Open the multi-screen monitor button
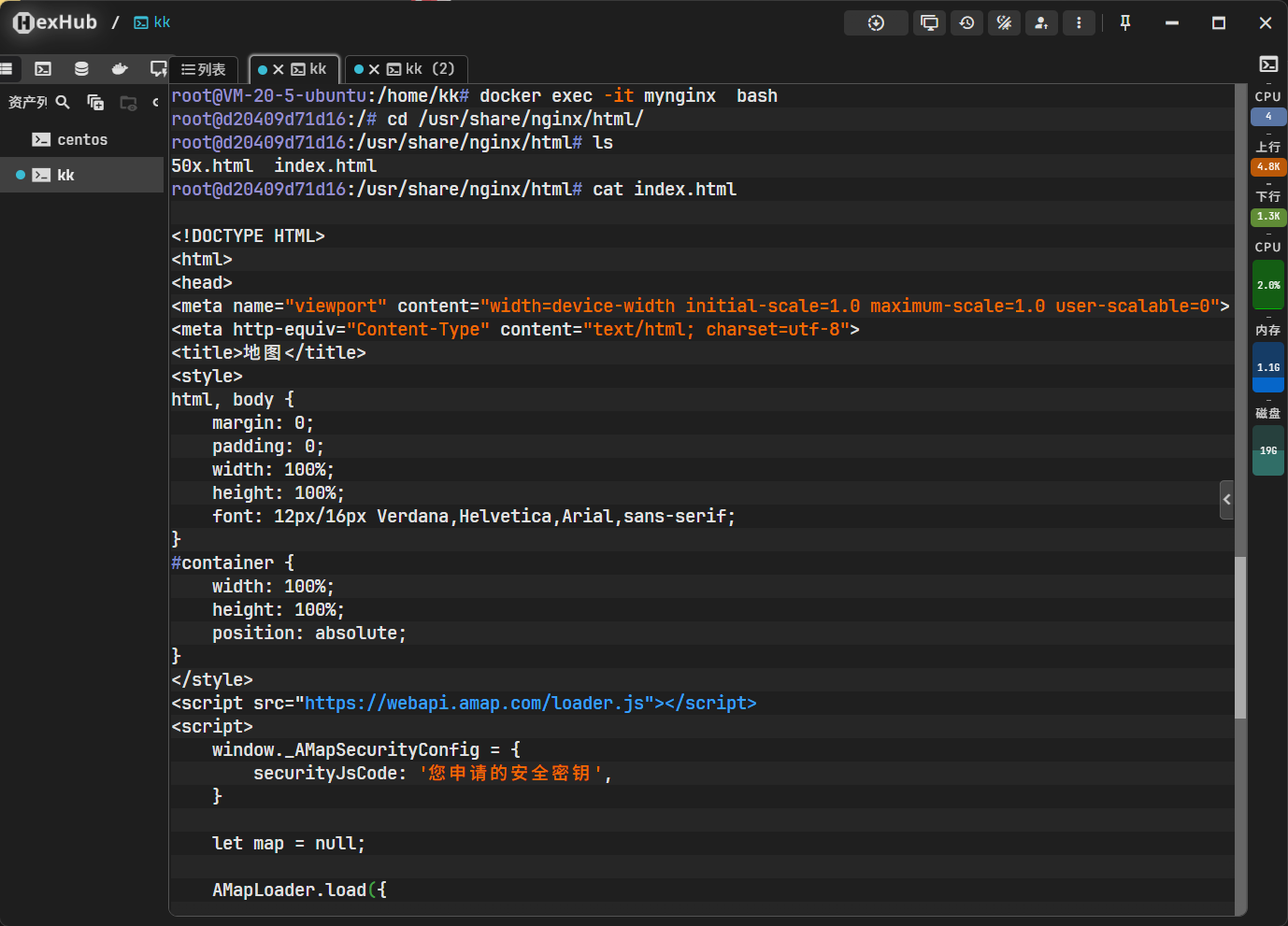 (929, 22)
